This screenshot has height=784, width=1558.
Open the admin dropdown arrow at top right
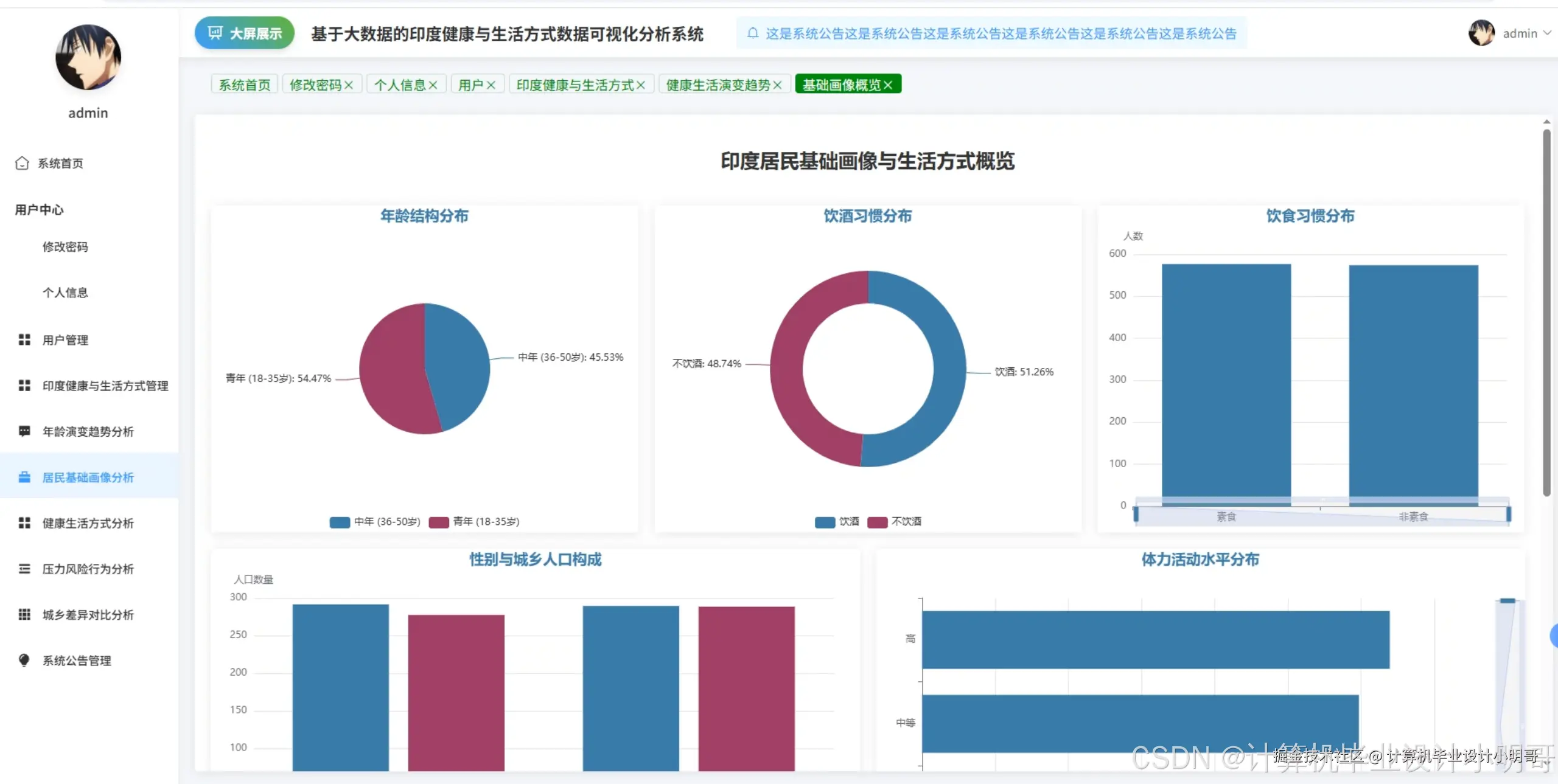coord(1547,33)
